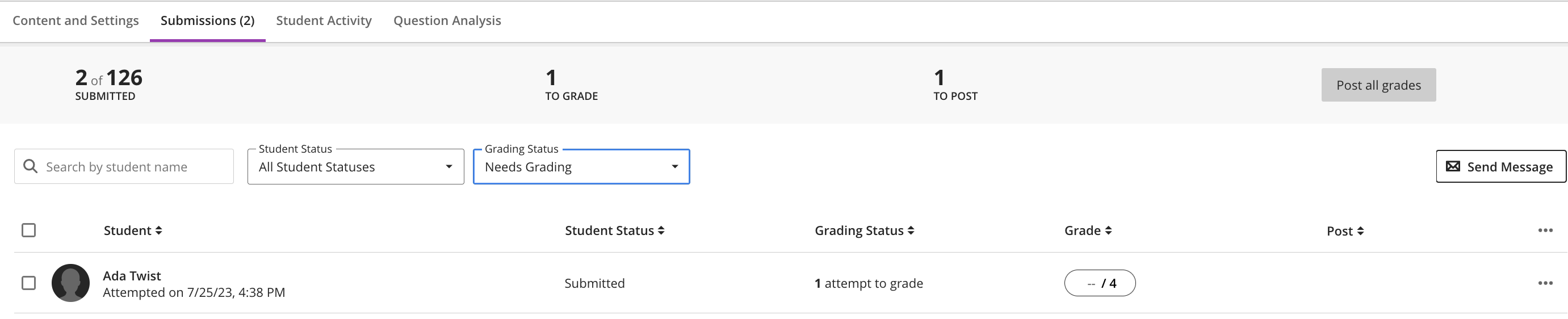The image size is (1568, 319).
Task: Open Ada Twist row options ellipsis
Action: (1545, 283)
